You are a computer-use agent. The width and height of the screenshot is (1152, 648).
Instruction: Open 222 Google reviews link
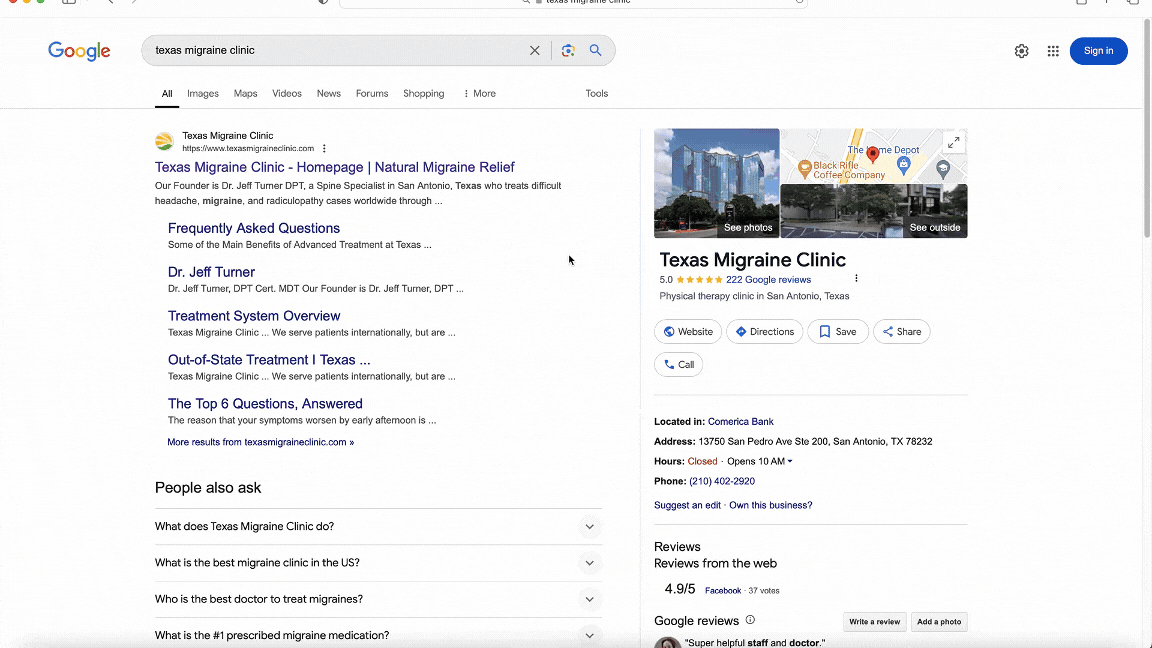coord(768,280)
